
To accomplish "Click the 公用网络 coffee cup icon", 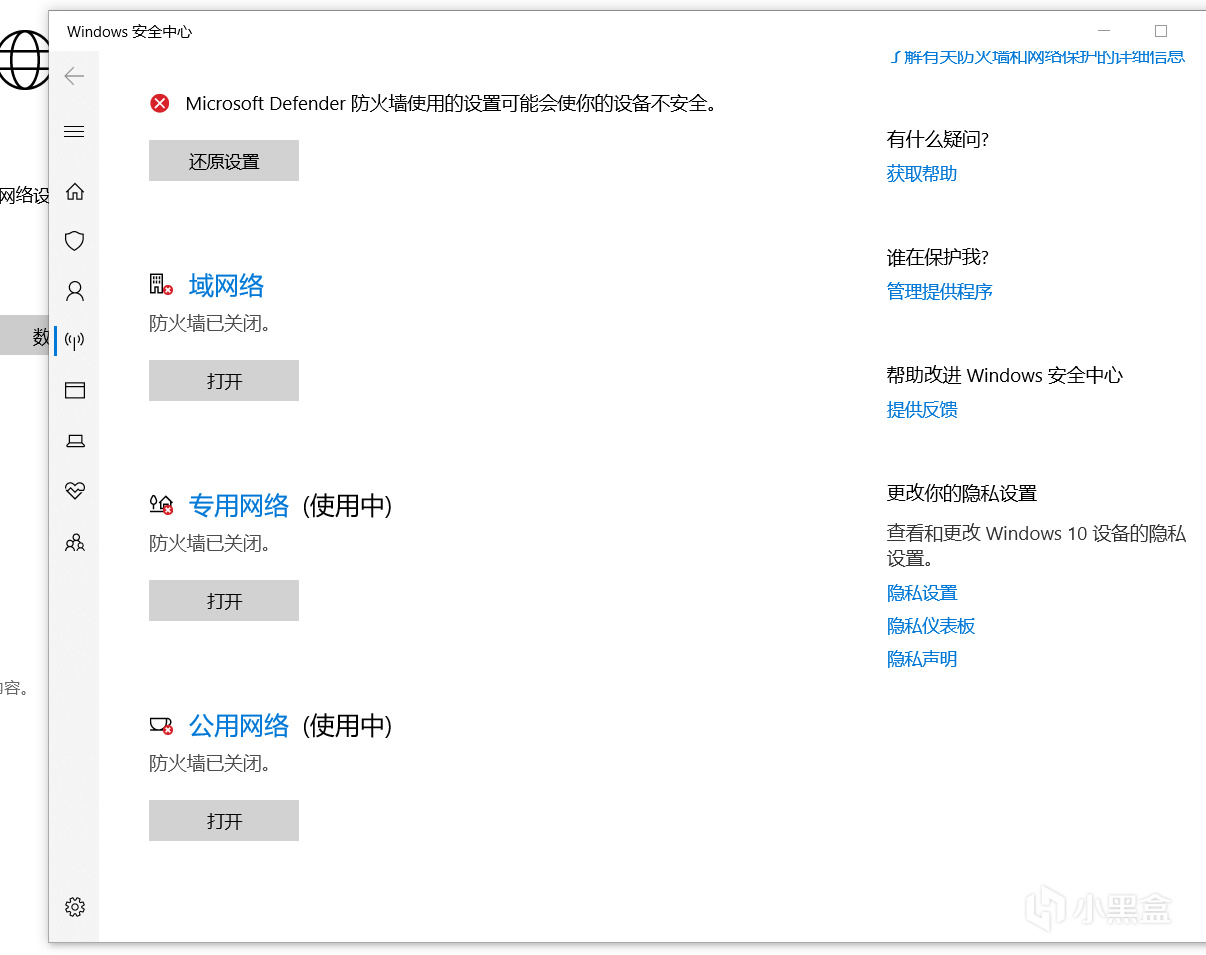I will (161, 725).
